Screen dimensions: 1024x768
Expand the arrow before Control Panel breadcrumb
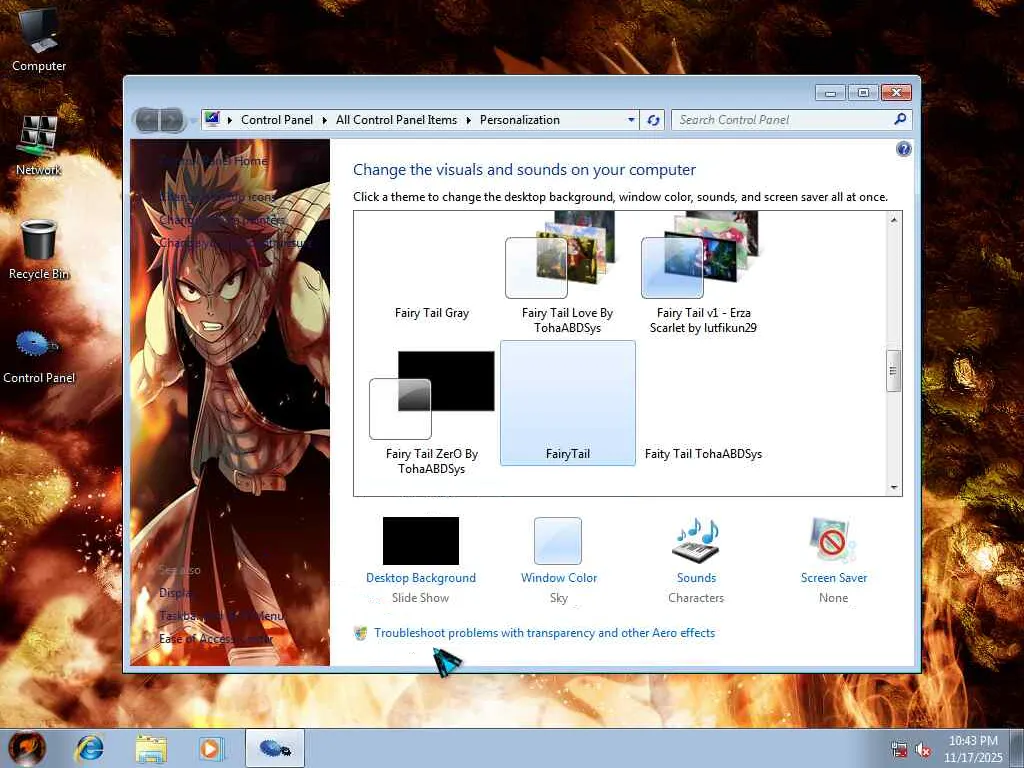point(230,120)
